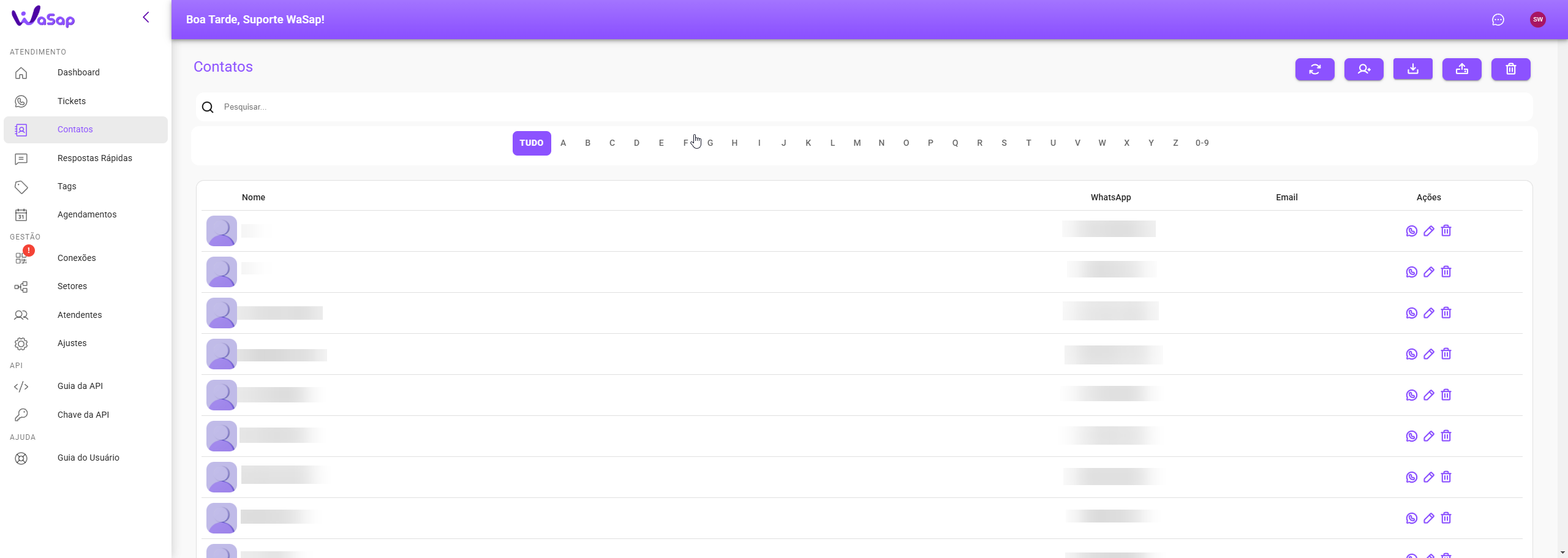Open Tags via its tag icon

click(21, 187)
